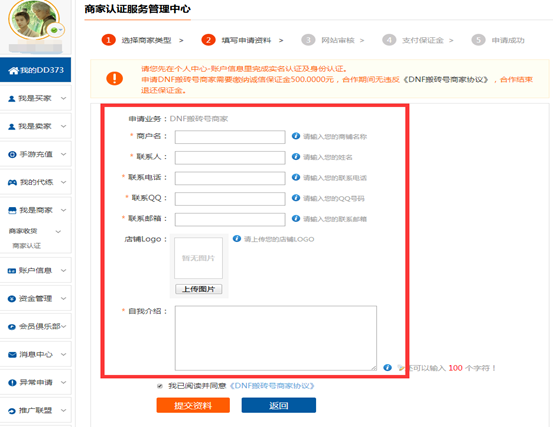The image size is (553, 427).
Task: Click step 5 申请成功 indicator
Action: (498, 40)
